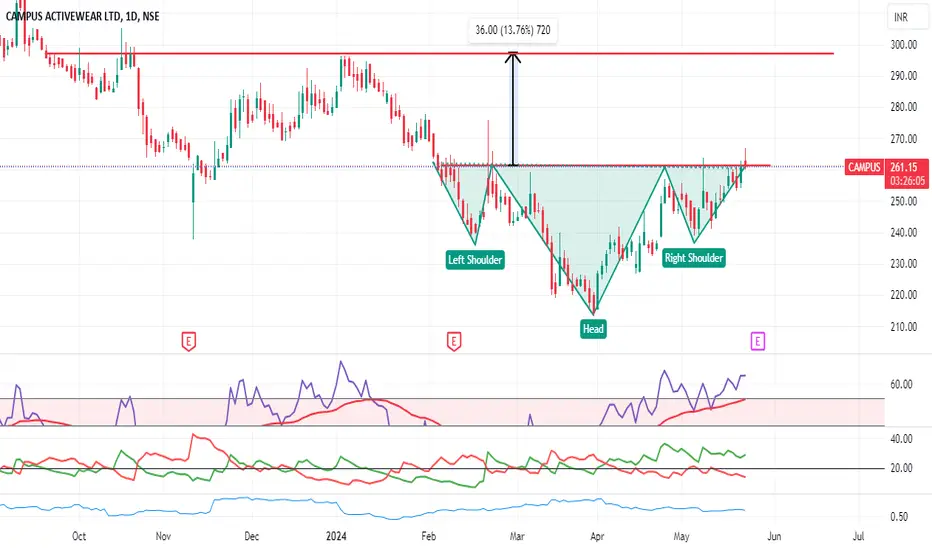Click the 210.00 price axis label

pos(903,326)
